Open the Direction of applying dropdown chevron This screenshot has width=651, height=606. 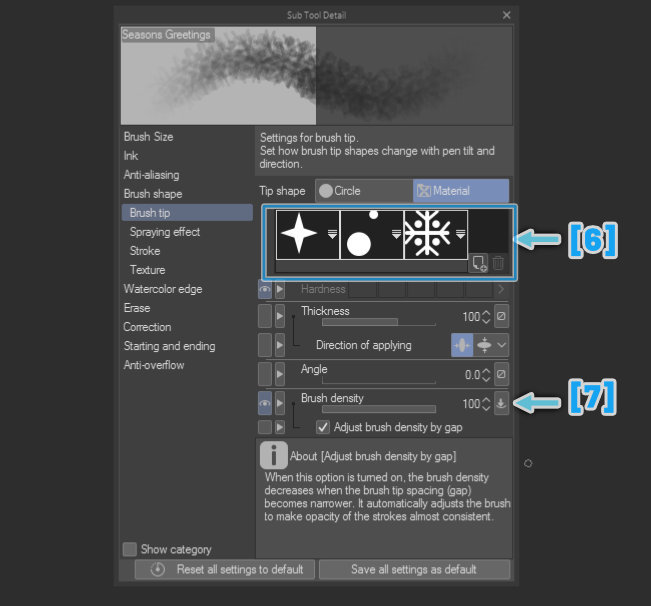click(502, 345)
